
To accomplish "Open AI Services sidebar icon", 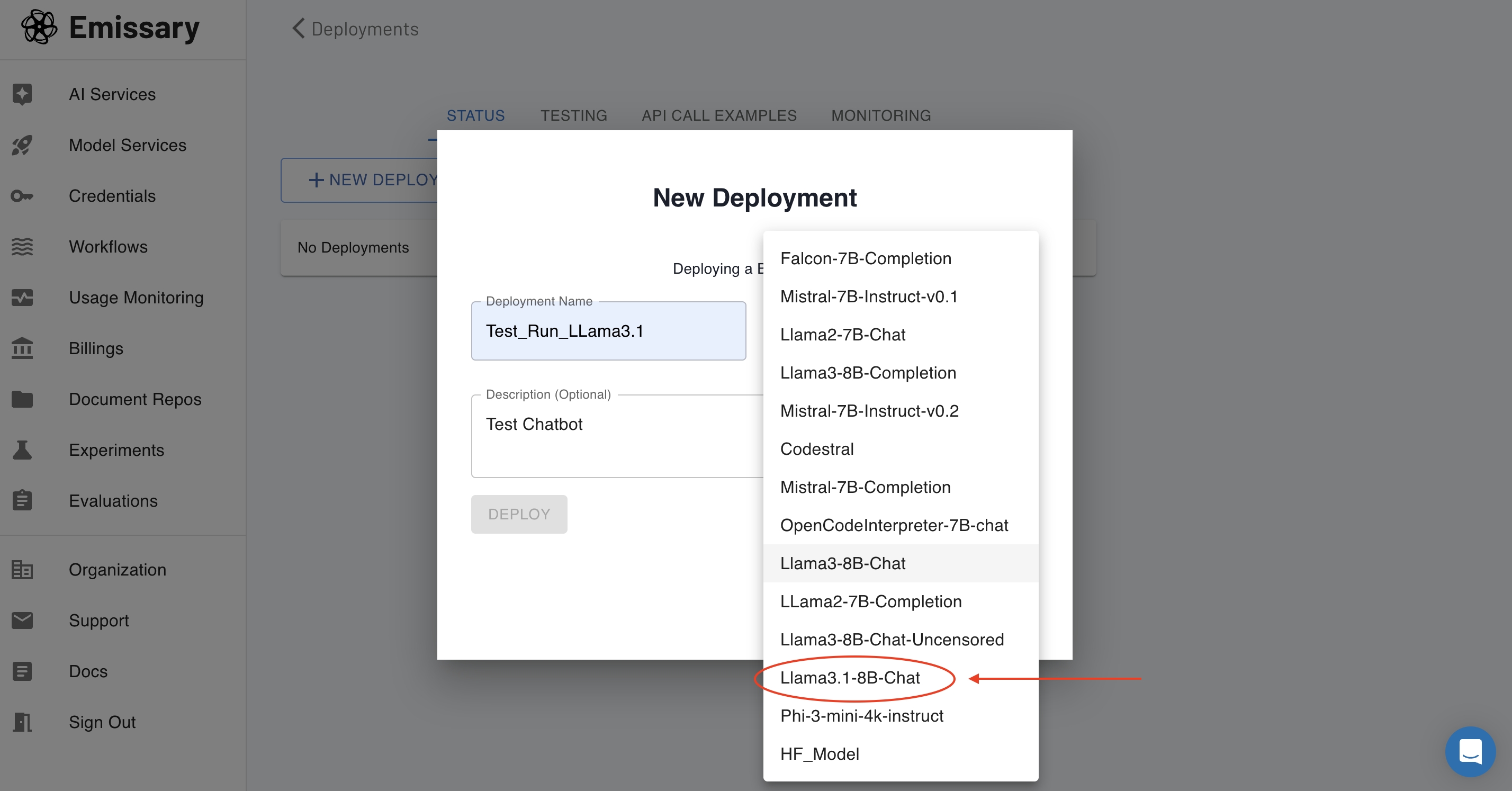I will (x=22, y=94).
